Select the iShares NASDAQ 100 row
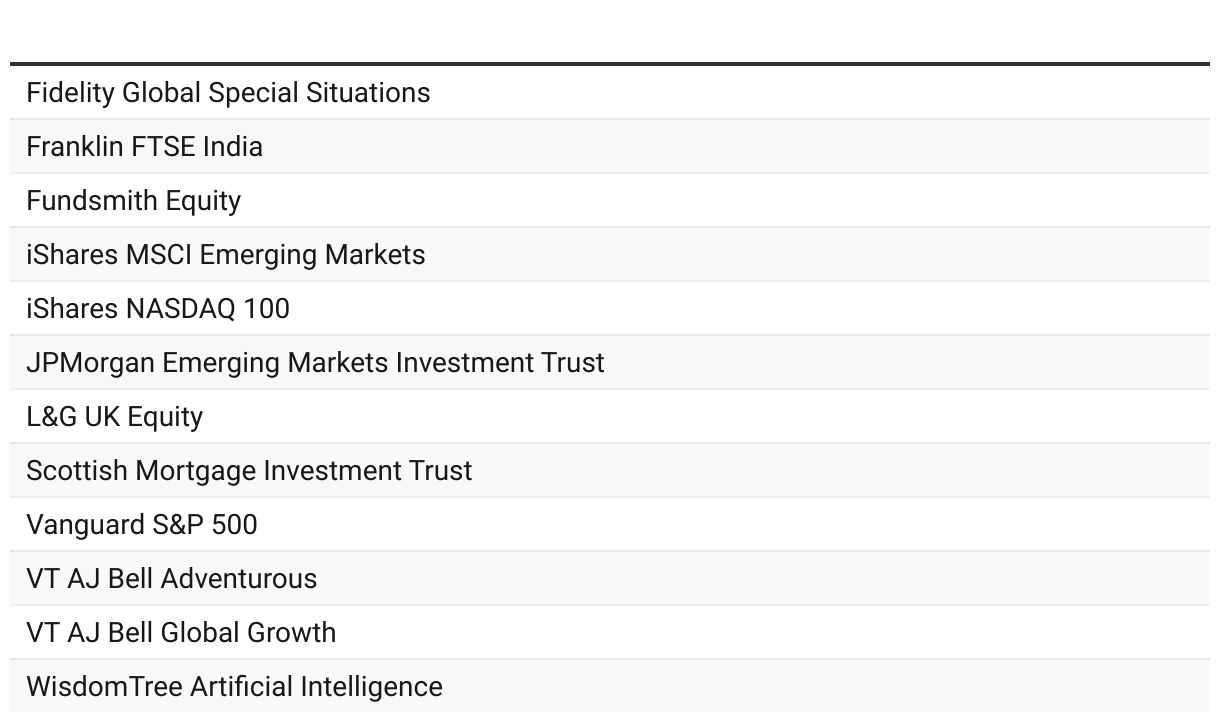1220x722 pixels. [610, 309]
